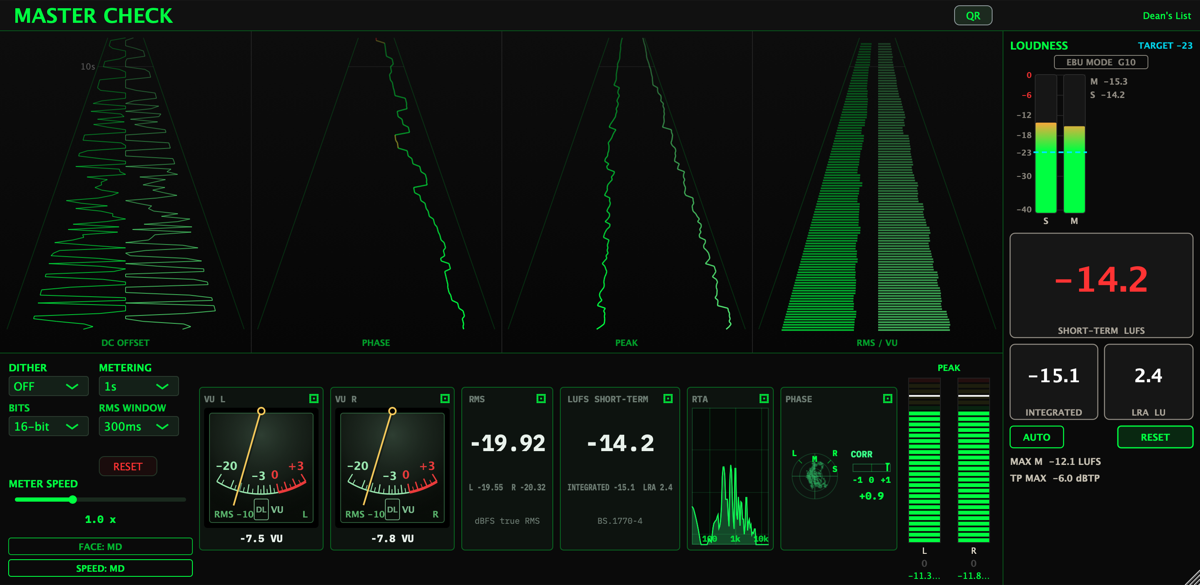1200x585 pixels.
Task: Click the loudness S meter bar
Action: pos(1046,143)
